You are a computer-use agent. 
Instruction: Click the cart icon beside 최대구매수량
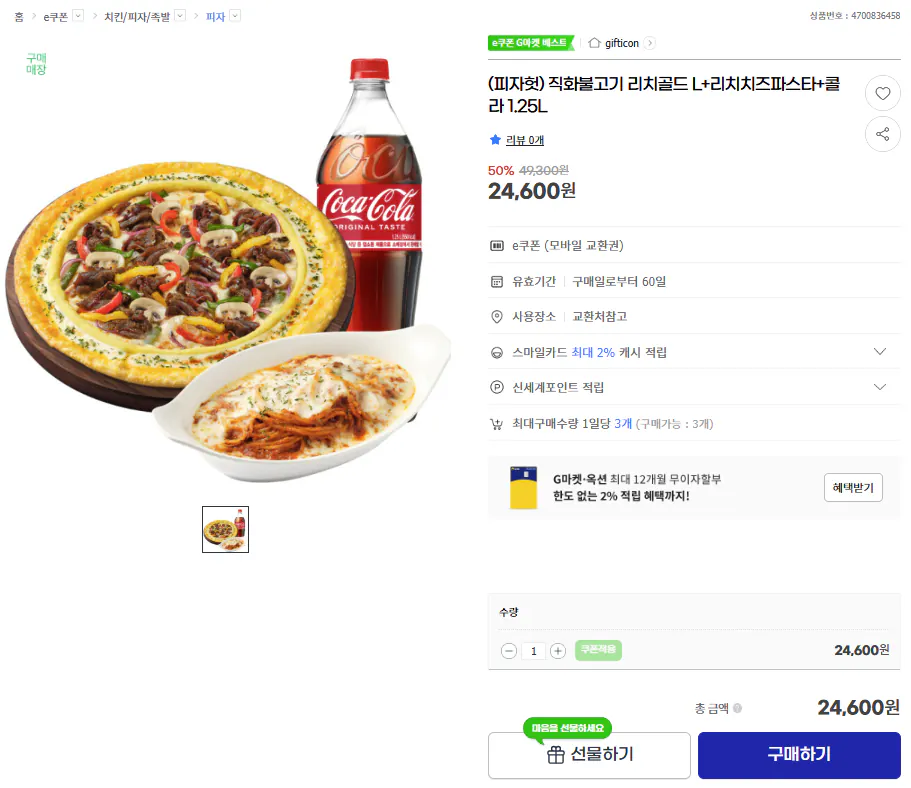[496, 424]
